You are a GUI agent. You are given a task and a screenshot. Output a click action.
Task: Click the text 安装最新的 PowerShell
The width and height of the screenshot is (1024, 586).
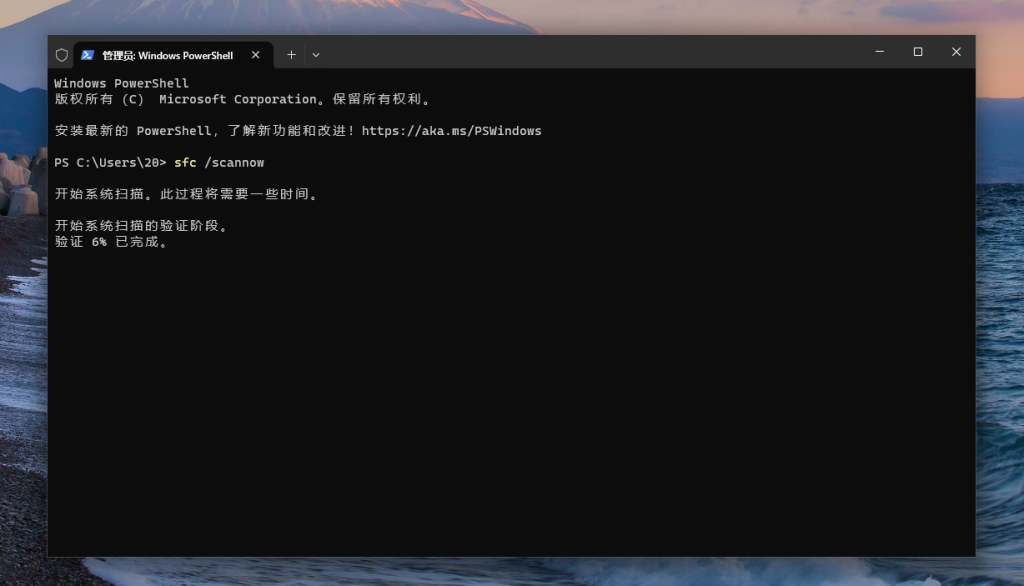click(133, 131)
